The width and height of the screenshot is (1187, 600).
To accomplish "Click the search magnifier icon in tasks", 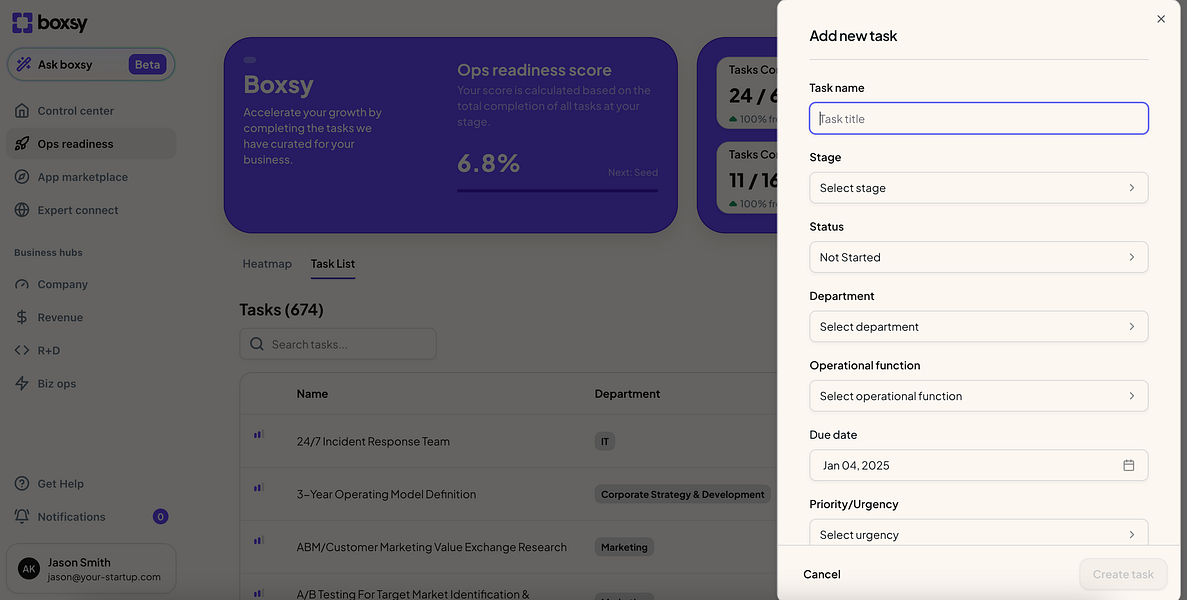I will point(257,344).
